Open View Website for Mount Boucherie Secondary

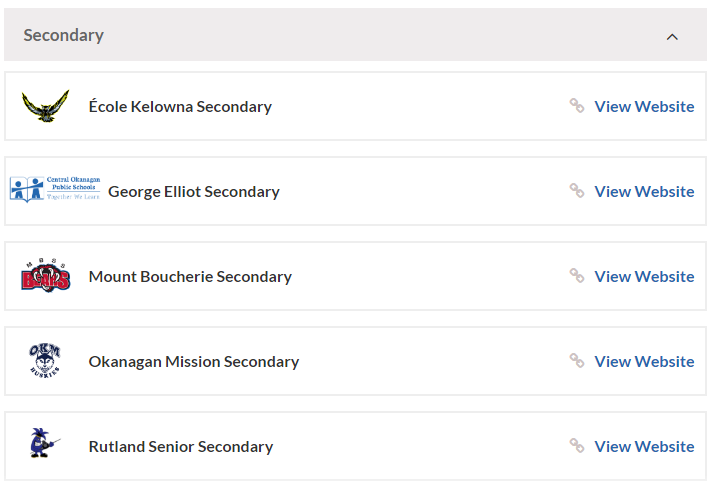[644, 276]
